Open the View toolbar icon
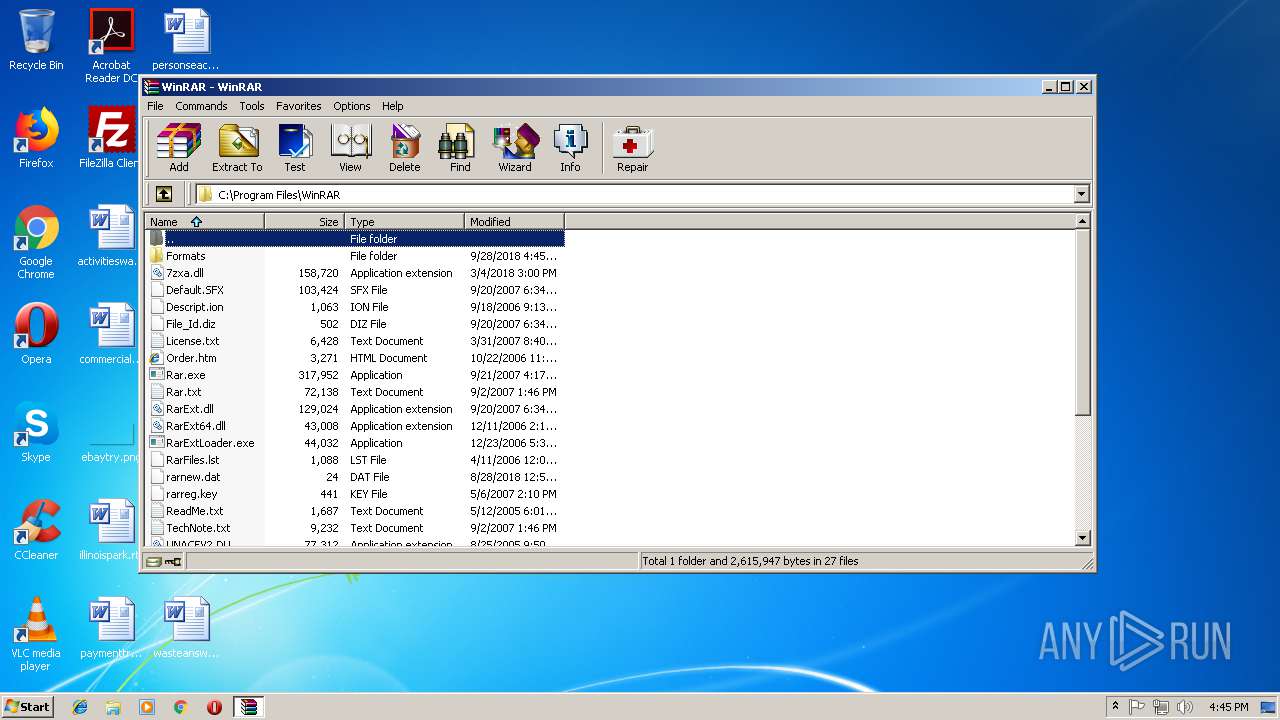The image size is (1280, 720). coord(350,148)
